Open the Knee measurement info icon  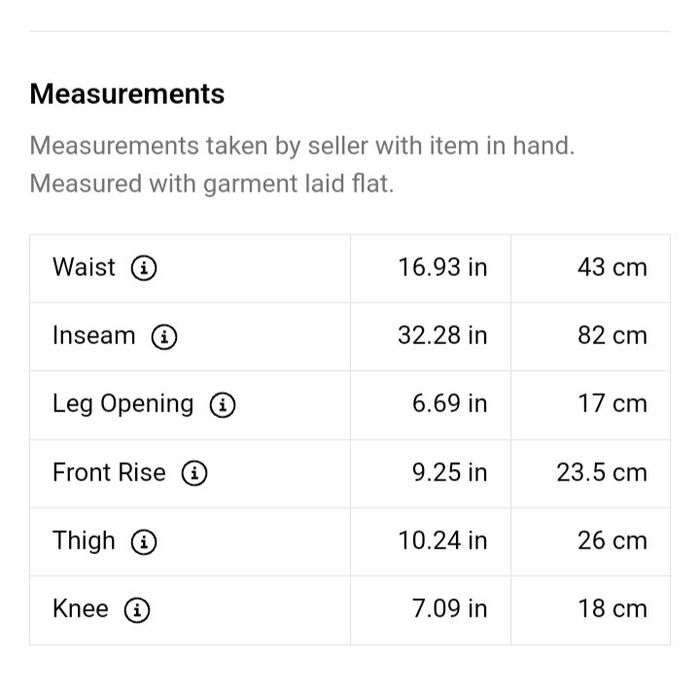coord(138,610)
